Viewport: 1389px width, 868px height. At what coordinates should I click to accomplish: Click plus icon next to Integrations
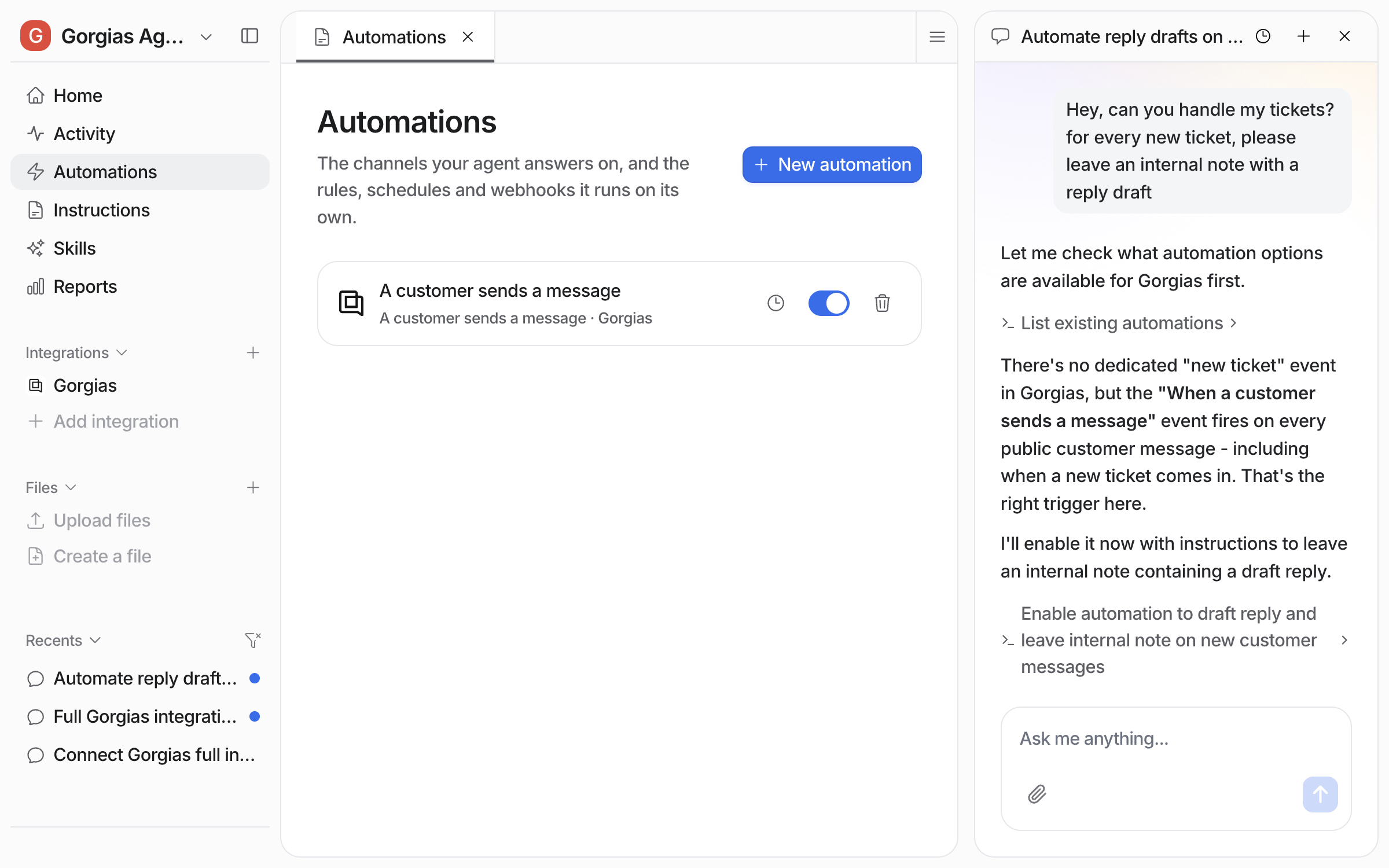(253, 353)
